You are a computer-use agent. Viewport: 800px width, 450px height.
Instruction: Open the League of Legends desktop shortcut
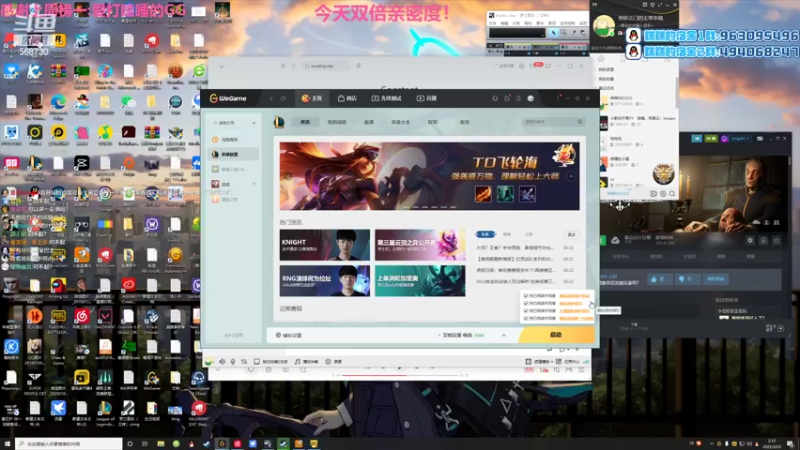[x=105, y=413]
